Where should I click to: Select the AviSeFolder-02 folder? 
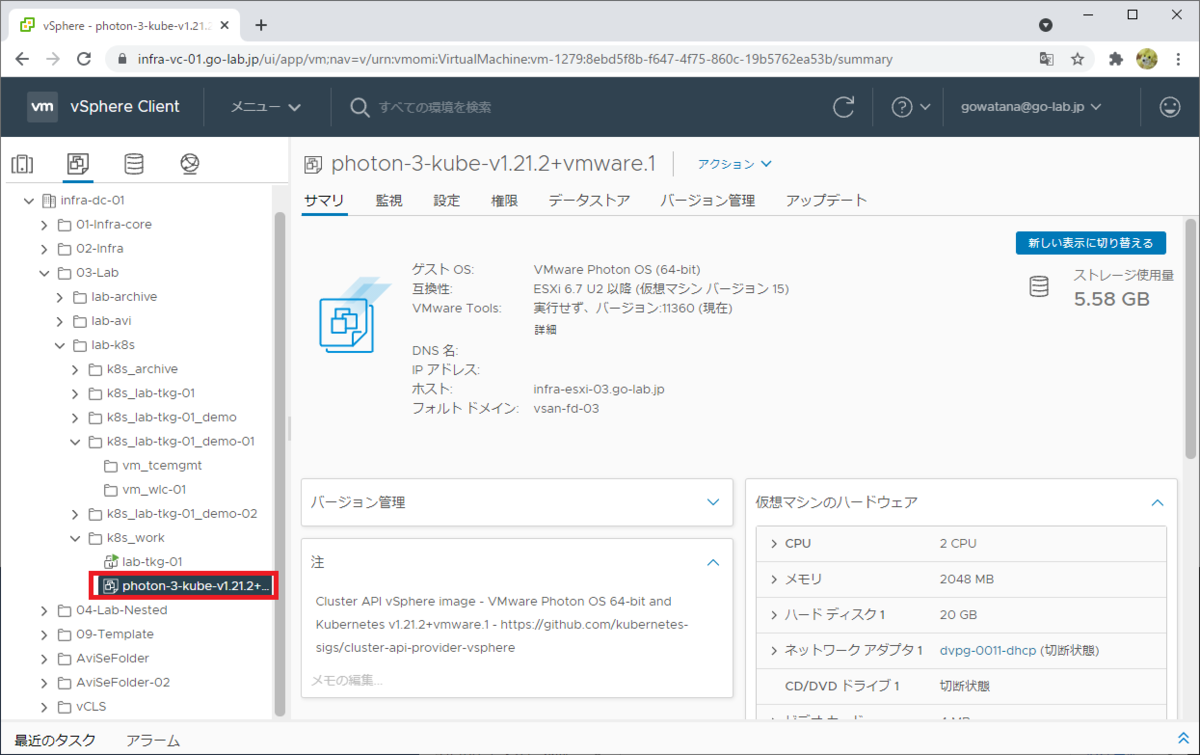point(123,682)
